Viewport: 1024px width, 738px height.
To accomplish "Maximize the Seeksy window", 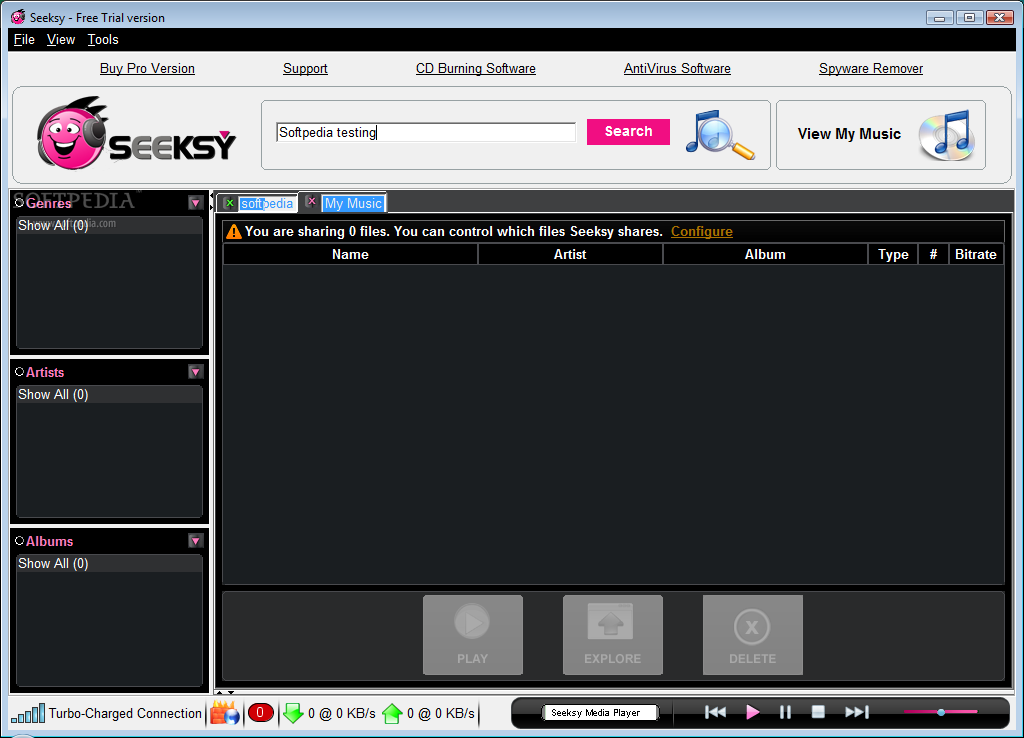I will pyautogui.click(x=970, y=18).
